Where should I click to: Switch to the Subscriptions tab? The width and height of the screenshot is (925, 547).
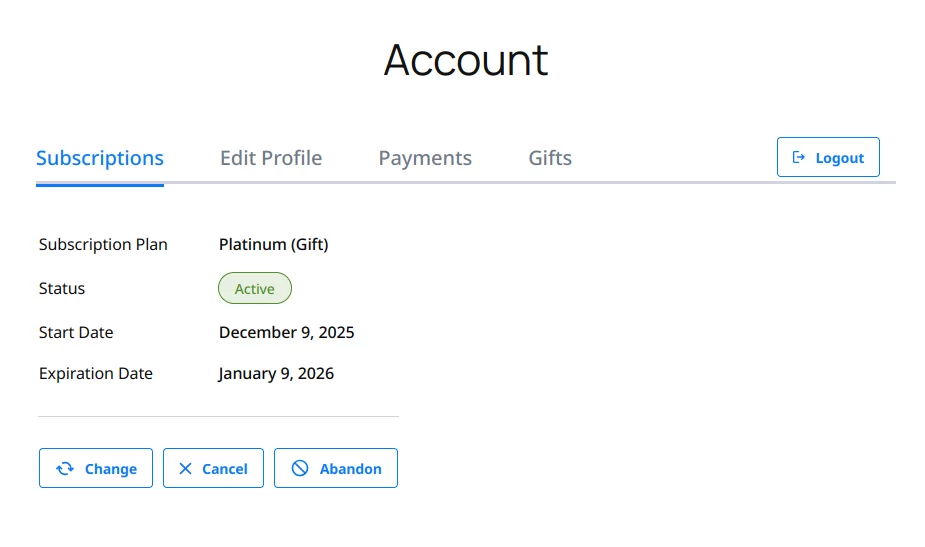click(x=100, y=158)
